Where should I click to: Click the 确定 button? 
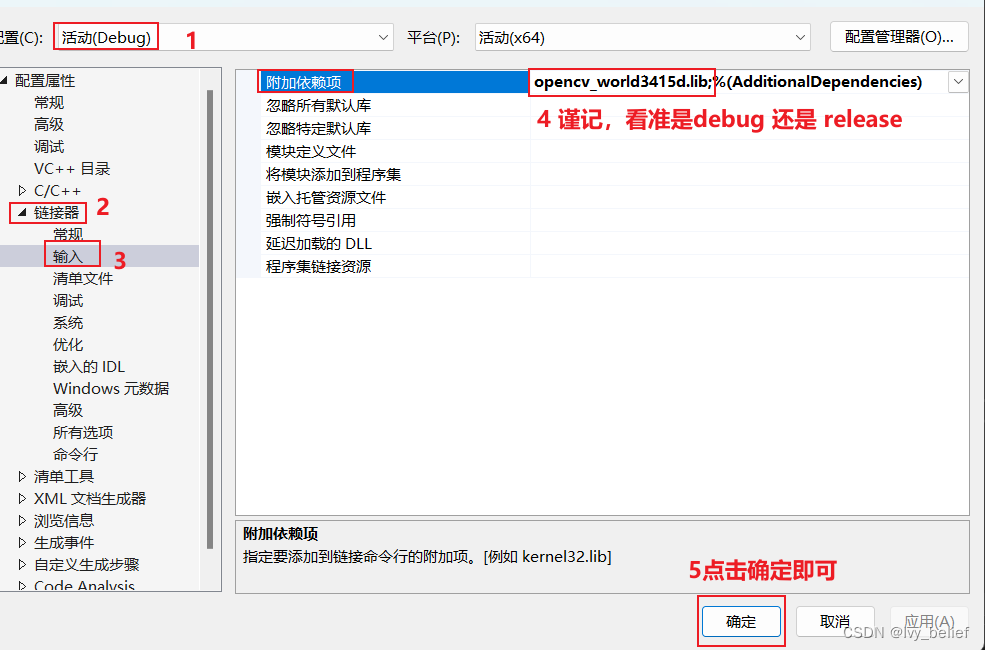741,621
